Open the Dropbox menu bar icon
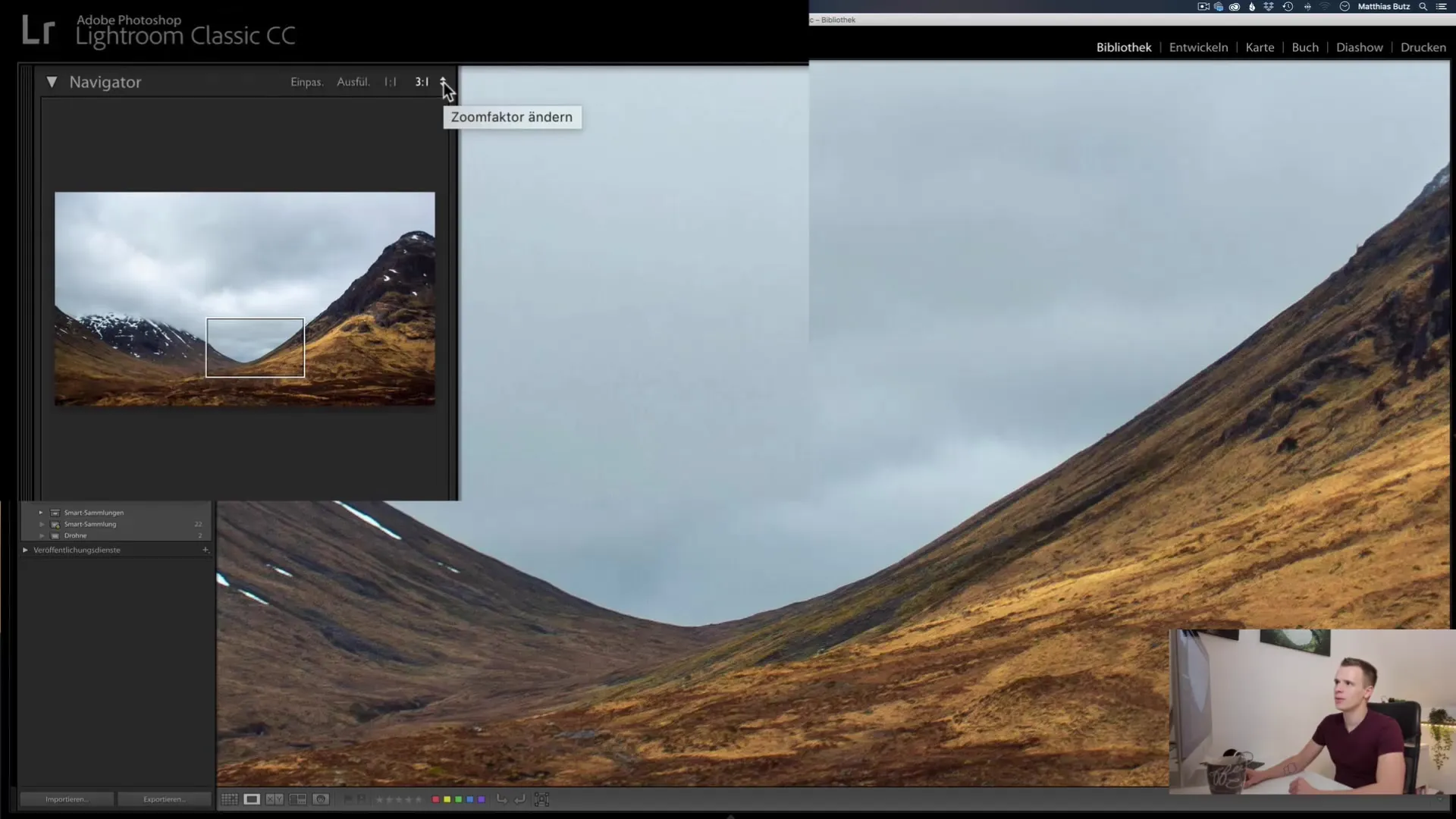This screenshot has height=819, width=1456. [x=1269, y=7]
